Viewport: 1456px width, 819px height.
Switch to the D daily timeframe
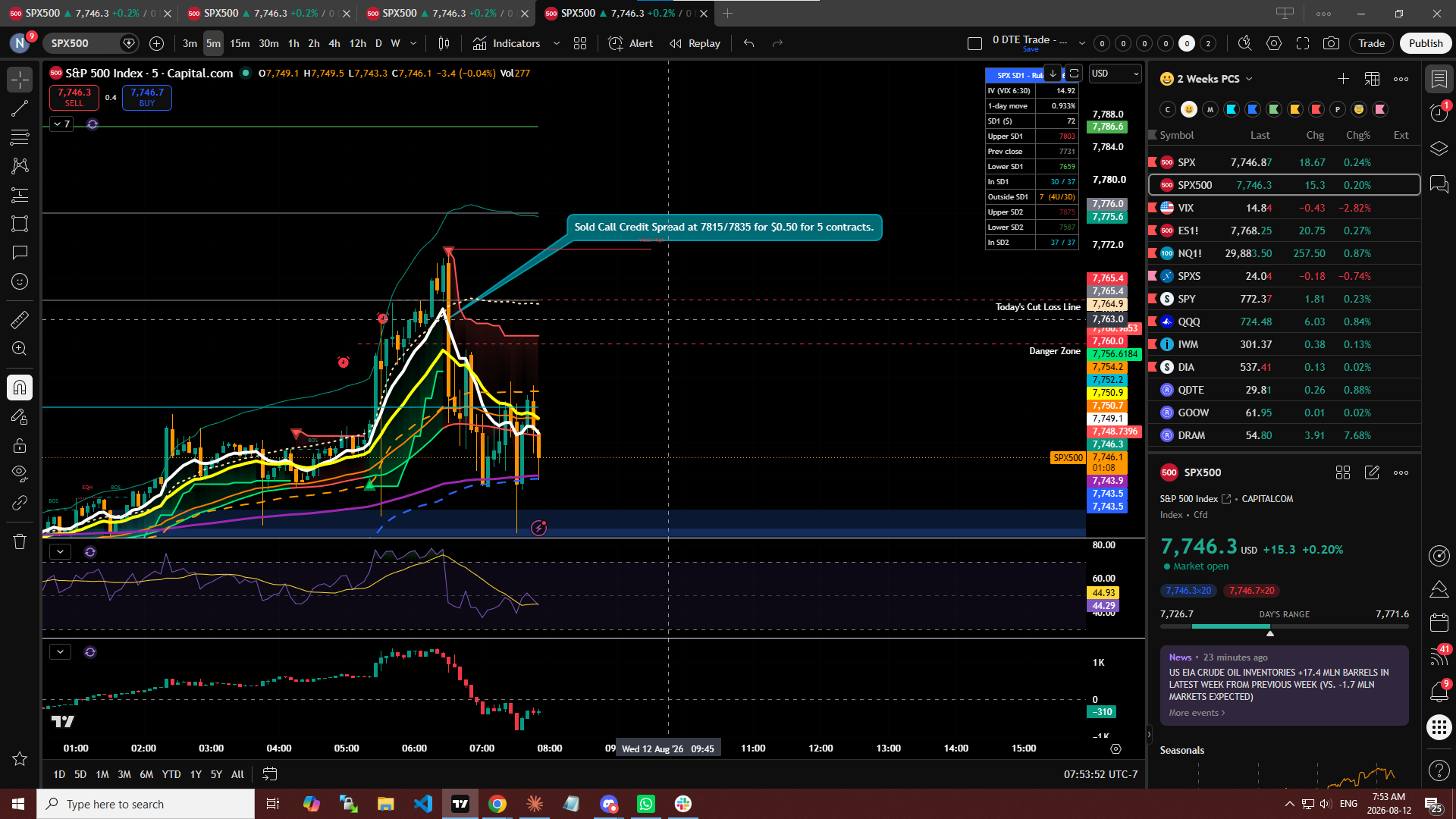(x=378, y=44)
